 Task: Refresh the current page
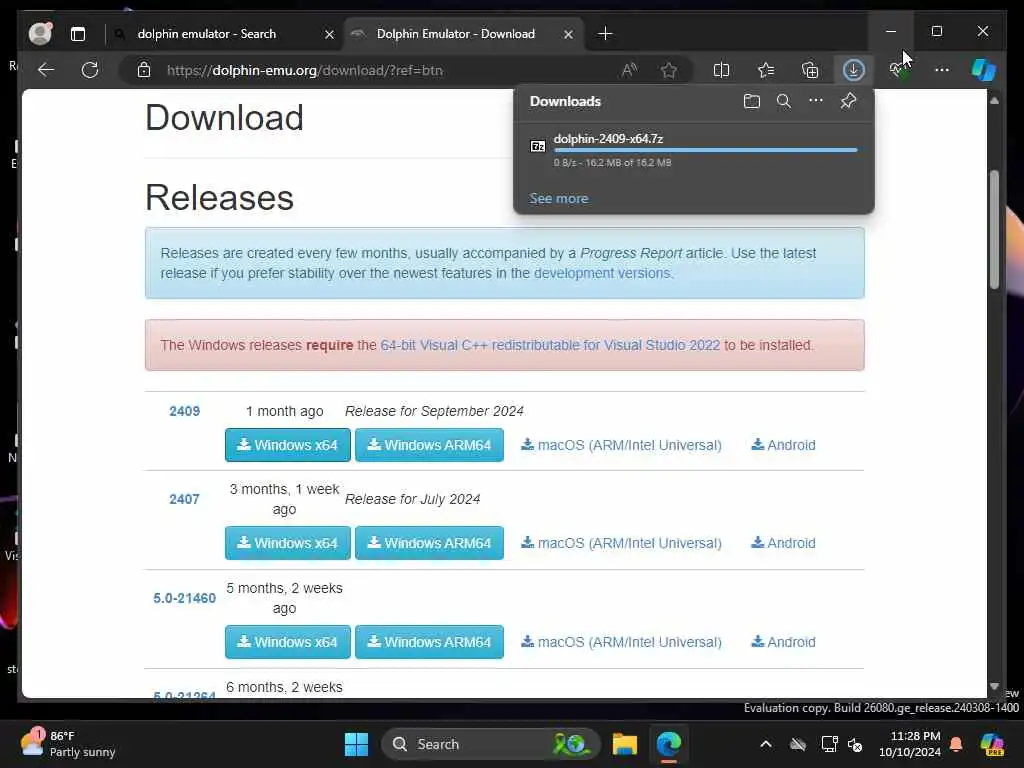90,70
